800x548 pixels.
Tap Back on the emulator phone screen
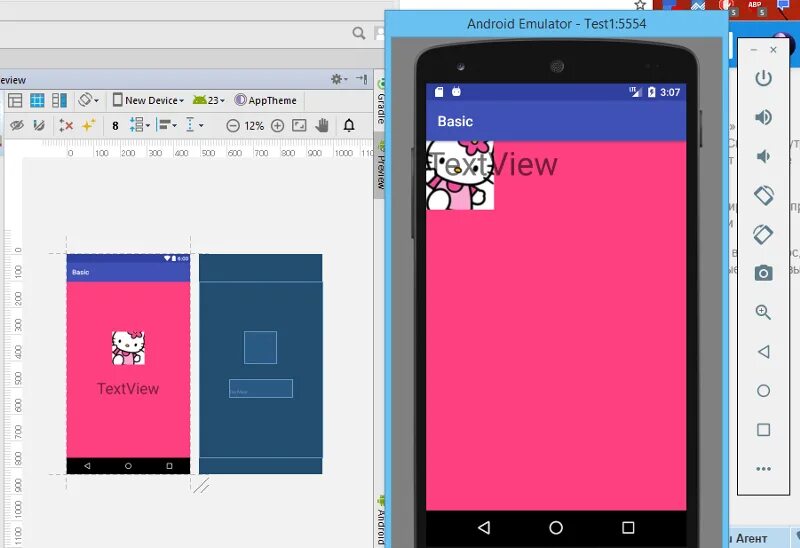[484, 527]
